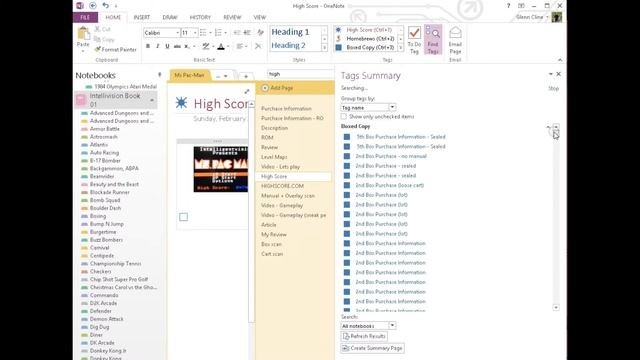Activate the Format Painter tool

tap(116, 49)
